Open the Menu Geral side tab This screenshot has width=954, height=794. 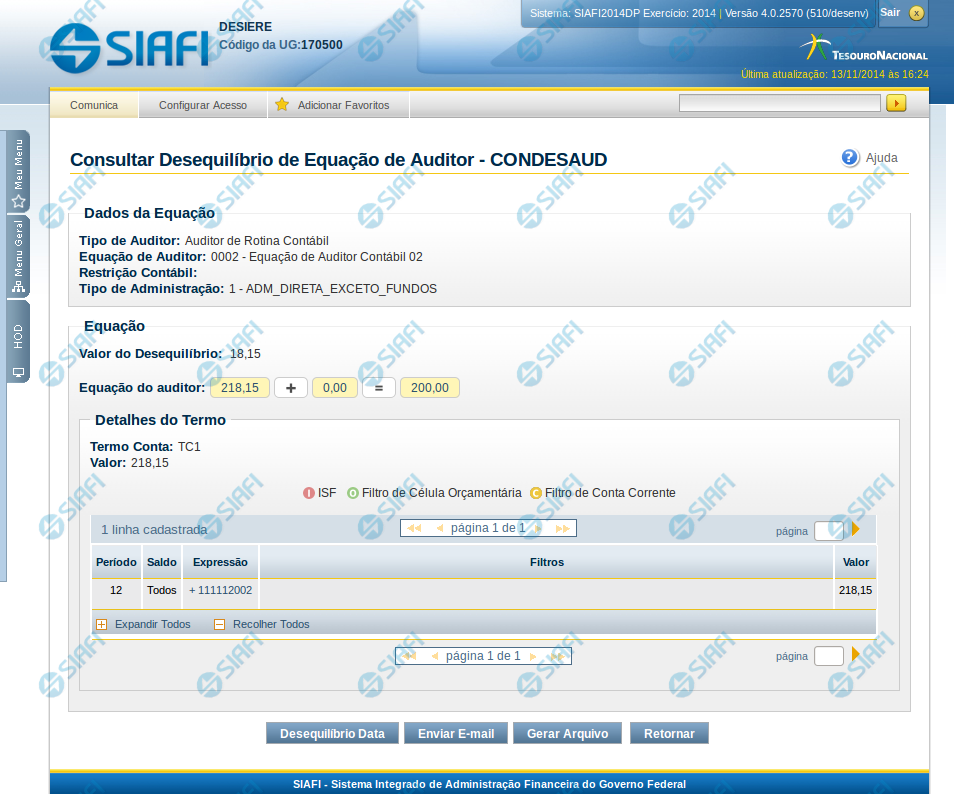click(x=18, y=257)
